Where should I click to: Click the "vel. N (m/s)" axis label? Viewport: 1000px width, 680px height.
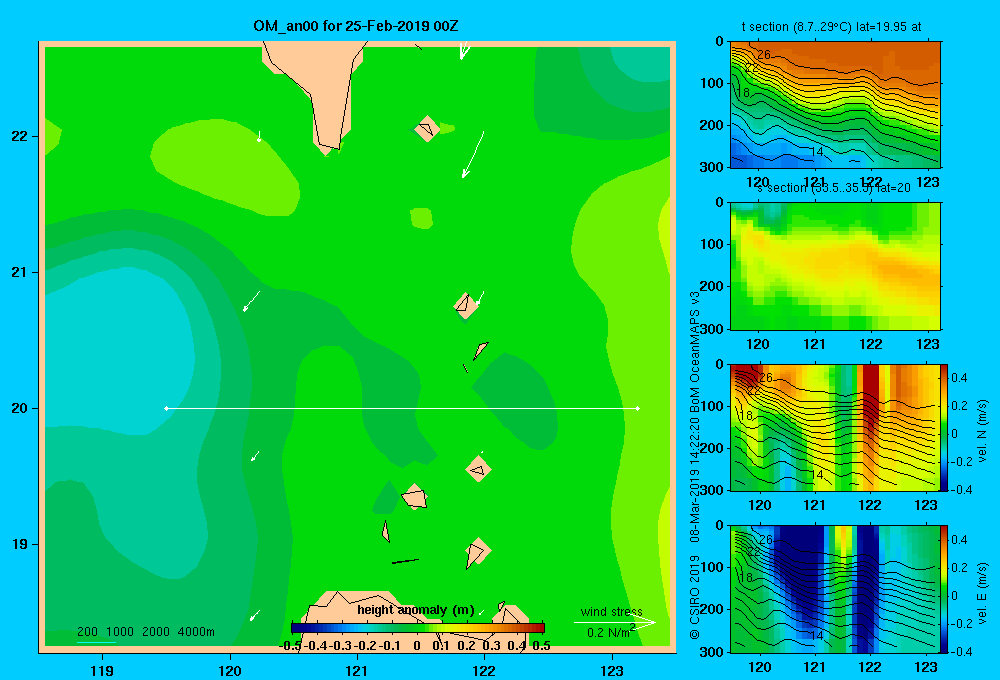(982, 431)
